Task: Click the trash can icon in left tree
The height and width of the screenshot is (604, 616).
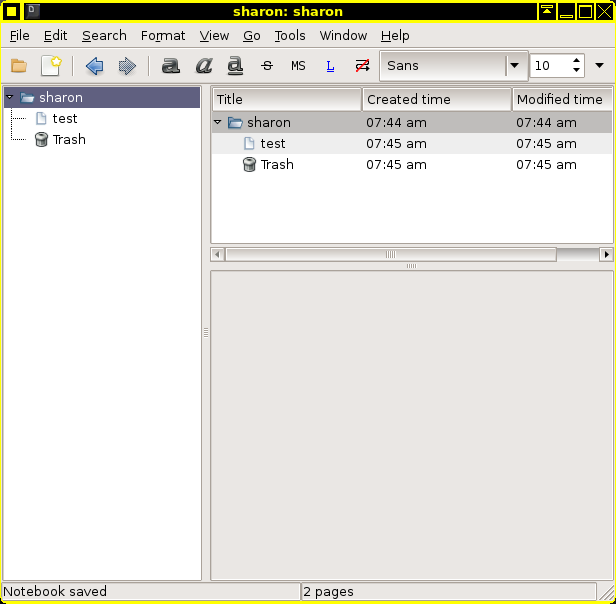Action: 41,140
